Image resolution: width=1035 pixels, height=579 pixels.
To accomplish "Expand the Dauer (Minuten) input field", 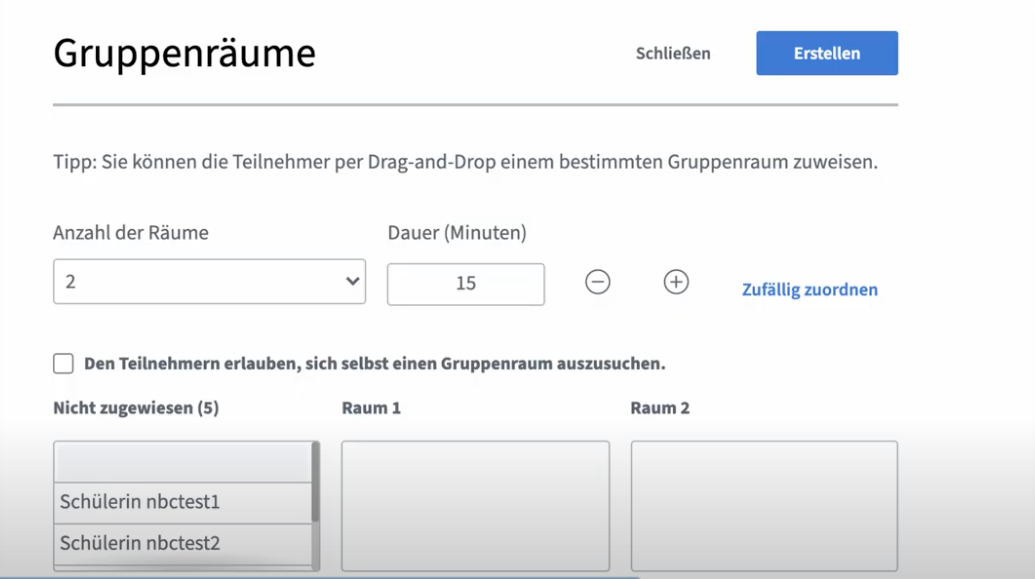I will 465,284.
